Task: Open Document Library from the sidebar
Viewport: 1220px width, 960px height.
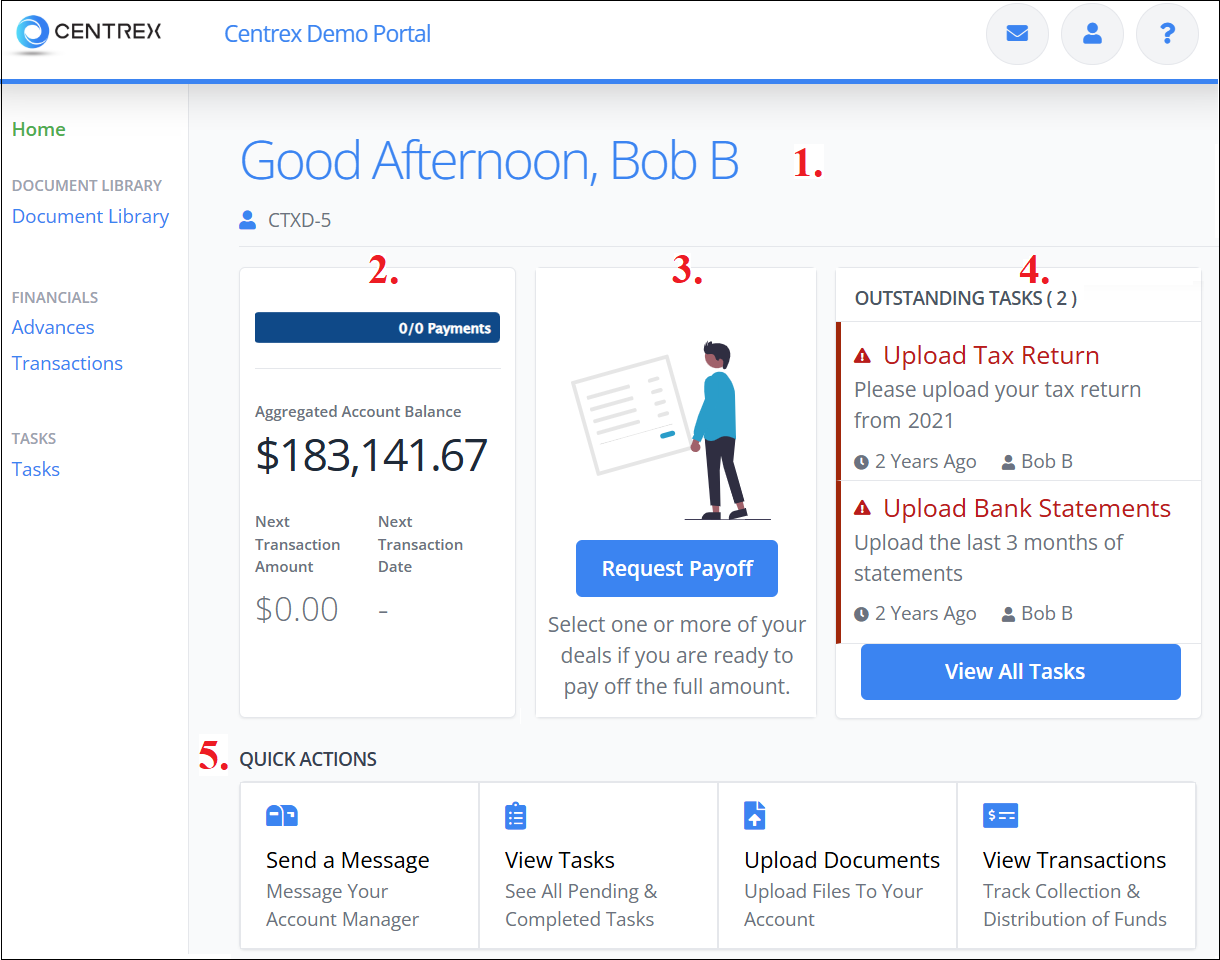Action: point(90,216)
